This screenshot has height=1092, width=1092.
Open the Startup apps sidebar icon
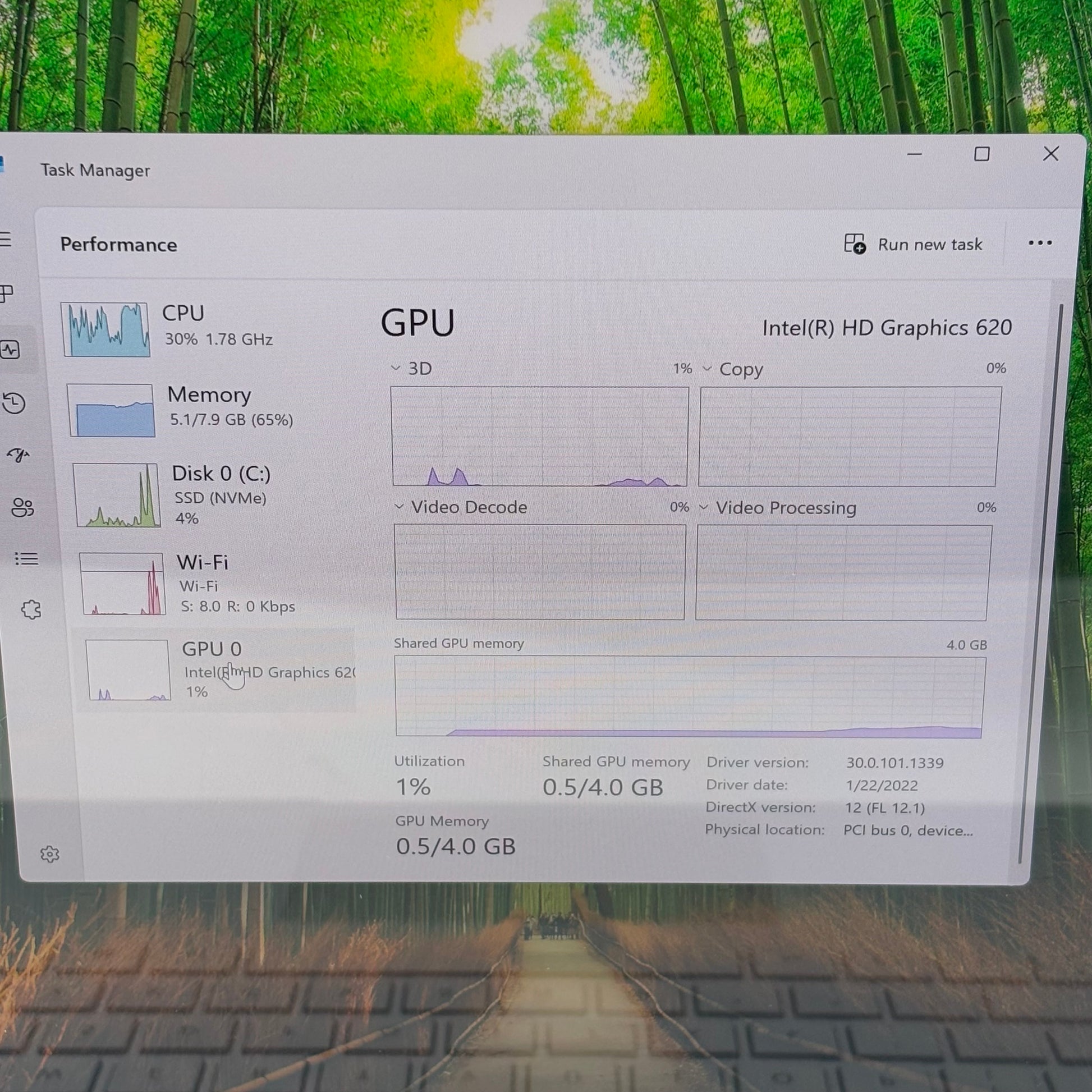17,455
